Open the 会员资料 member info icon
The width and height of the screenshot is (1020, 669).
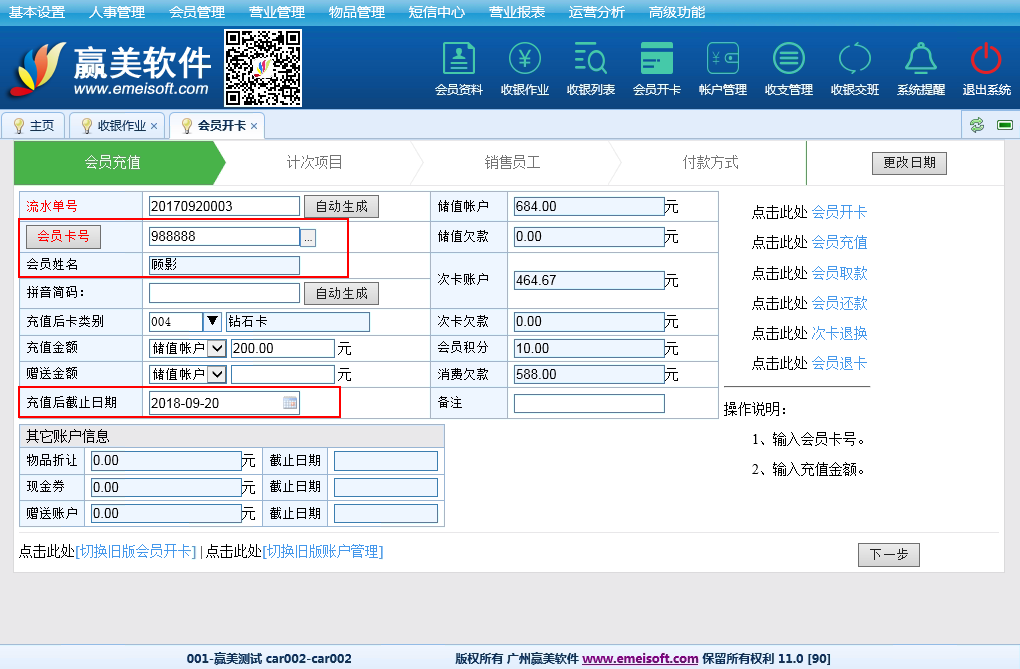coord(459,60)
